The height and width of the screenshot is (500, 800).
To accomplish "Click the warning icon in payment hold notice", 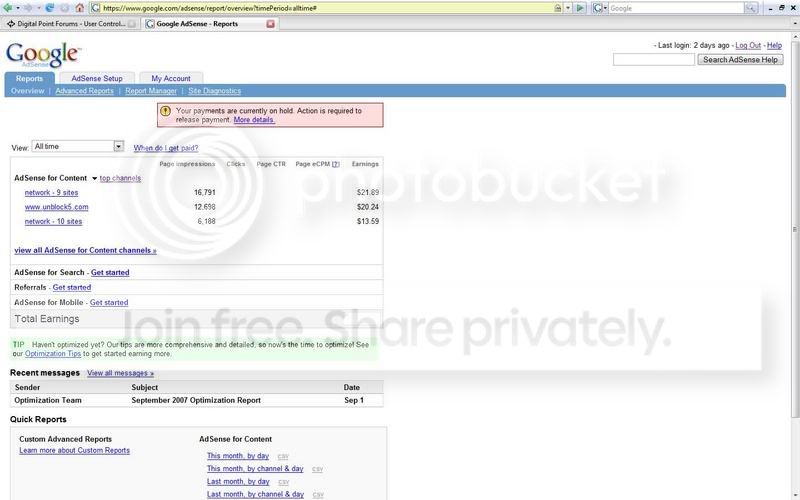I will [x=165, y=111].
